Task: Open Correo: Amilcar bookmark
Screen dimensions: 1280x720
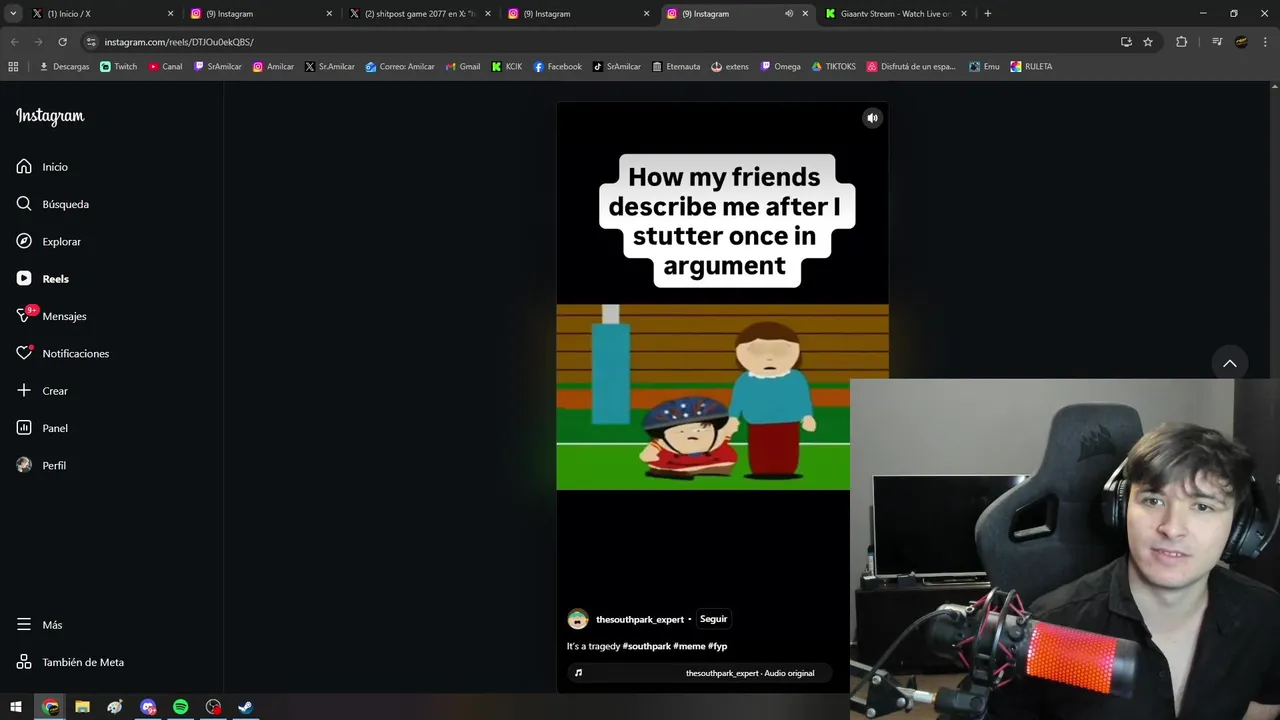Action: point(400,67)
